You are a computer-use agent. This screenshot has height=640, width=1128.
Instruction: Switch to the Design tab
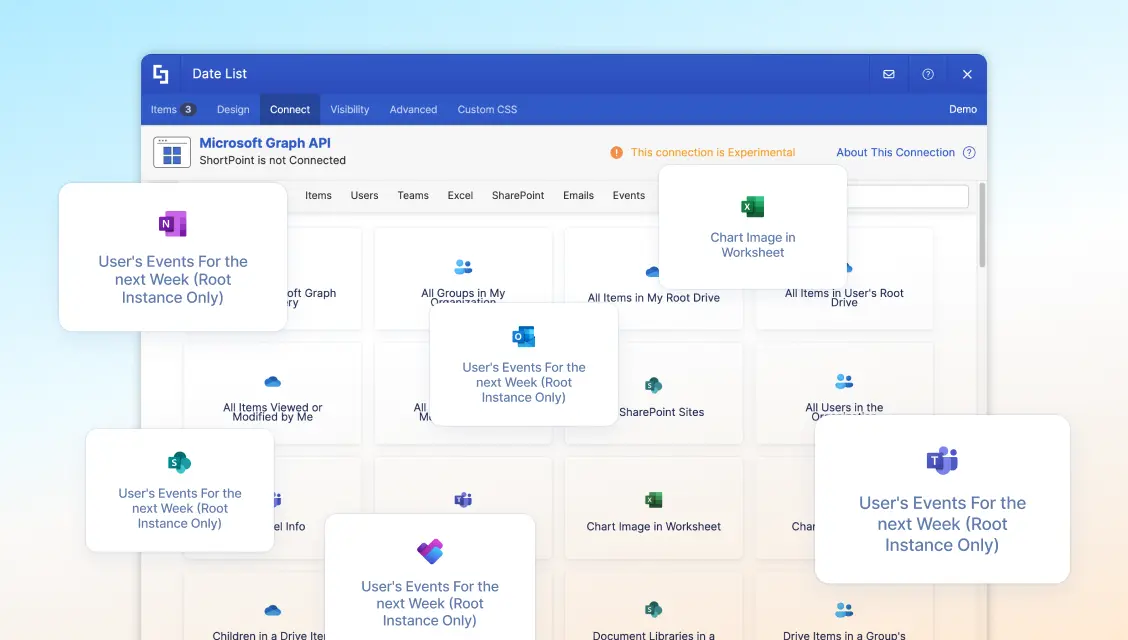(233, 109)
